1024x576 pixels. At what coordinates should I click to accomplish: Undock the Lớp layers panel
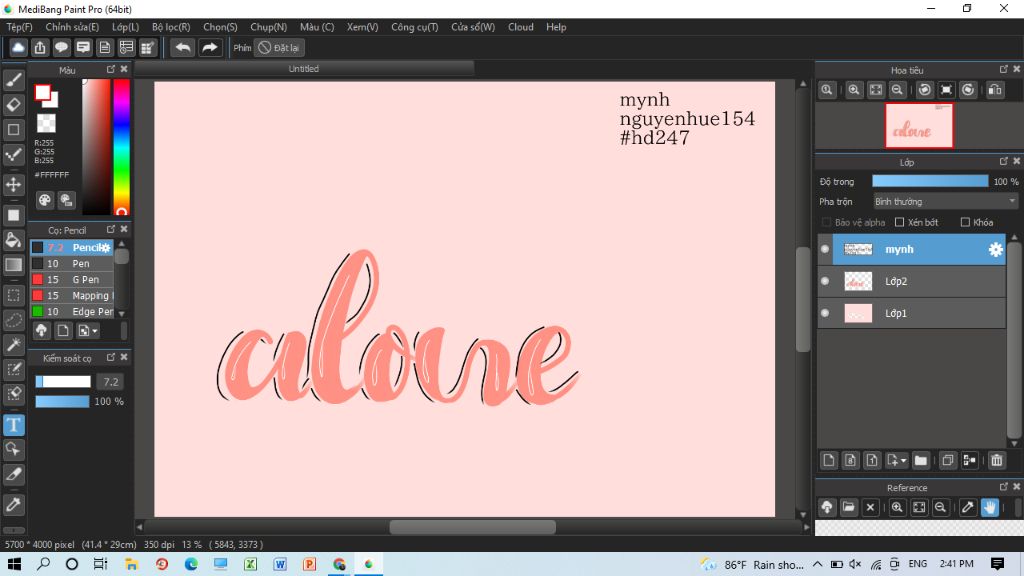click(x=1004, y=161)
